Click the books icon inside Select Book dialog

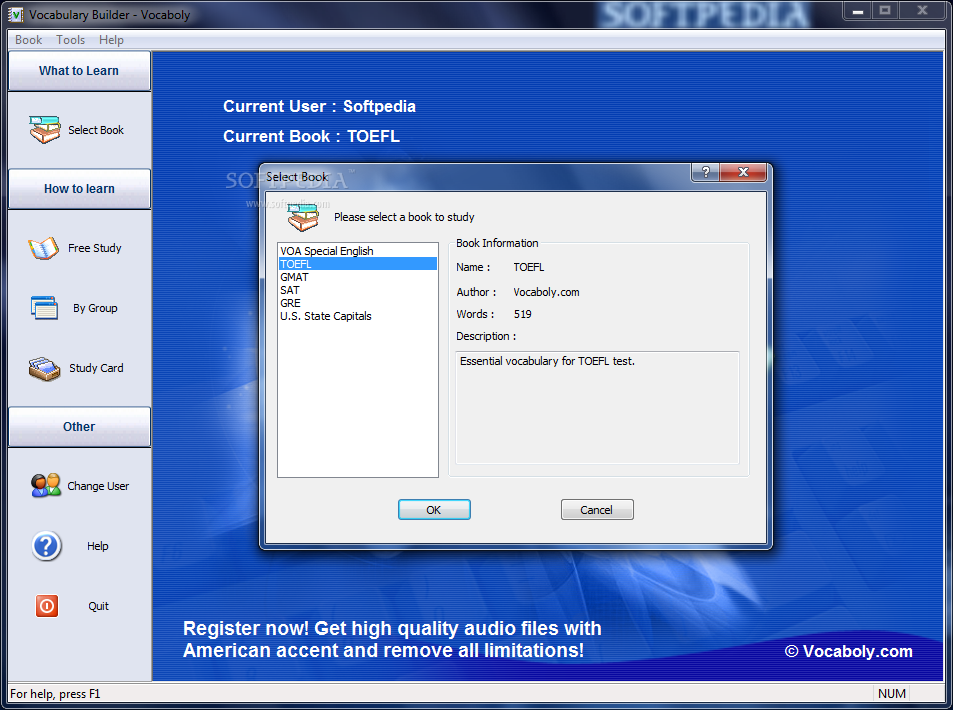[x=303, y=218]
